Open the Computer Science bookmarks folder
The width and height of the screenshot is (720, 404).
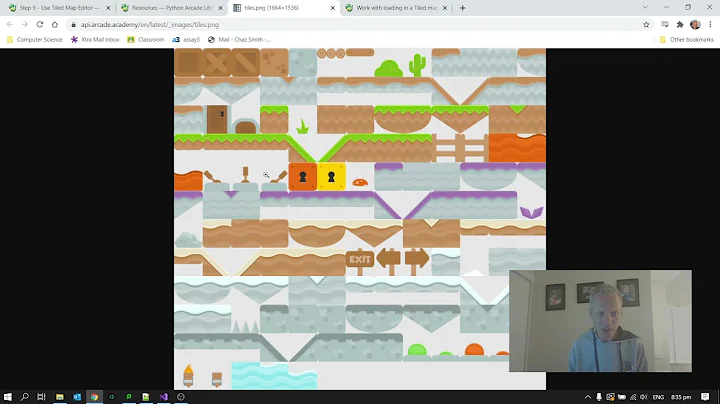click(34, 39)
